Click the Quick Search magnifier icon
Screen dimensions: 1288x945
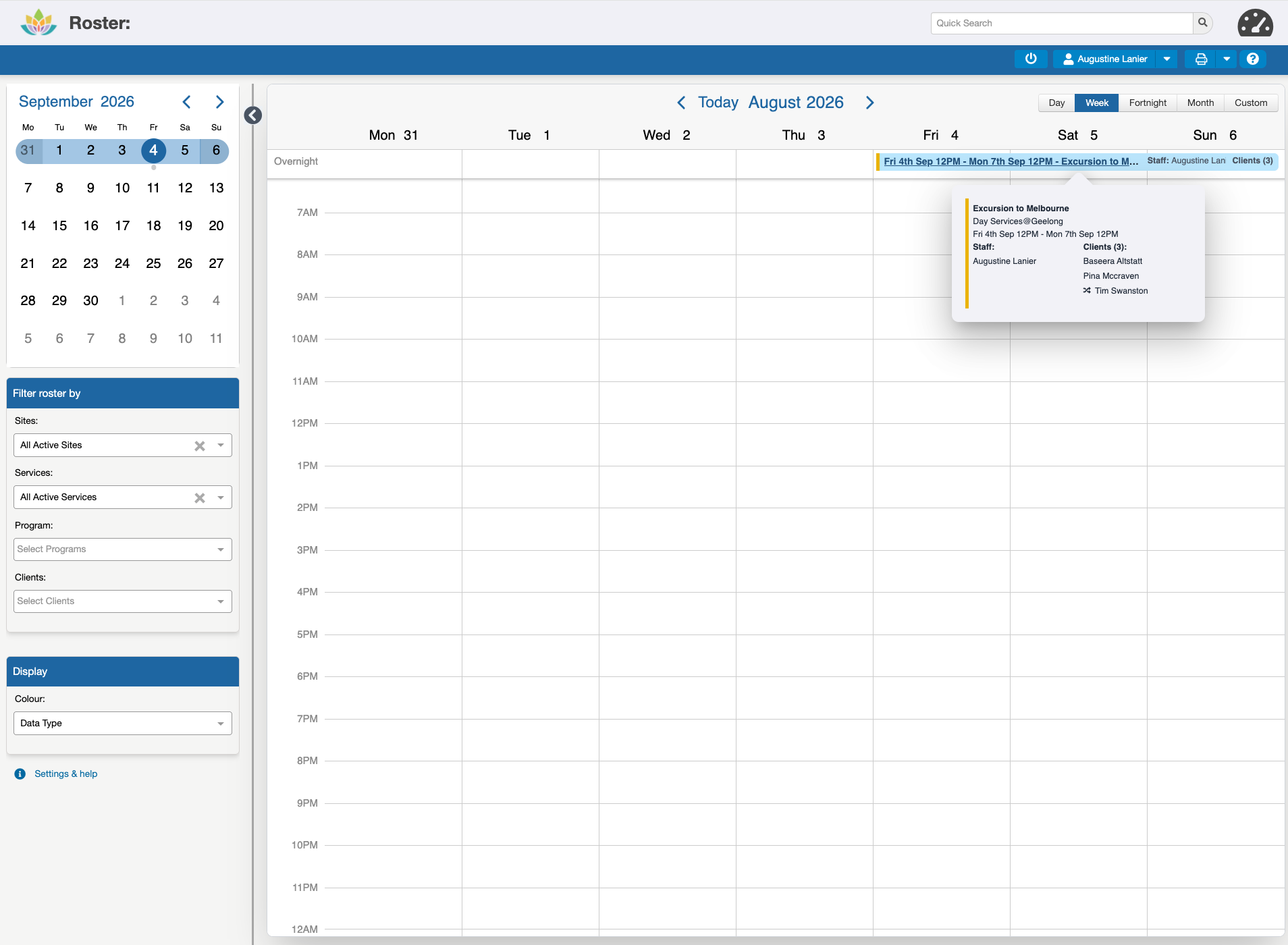pos(1202,23)
